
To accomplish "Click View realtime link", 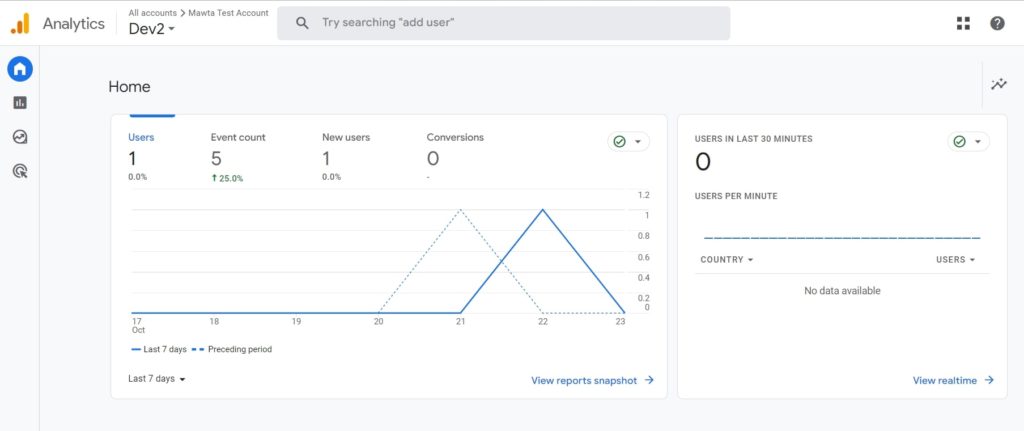I will [x=953, y=380].
